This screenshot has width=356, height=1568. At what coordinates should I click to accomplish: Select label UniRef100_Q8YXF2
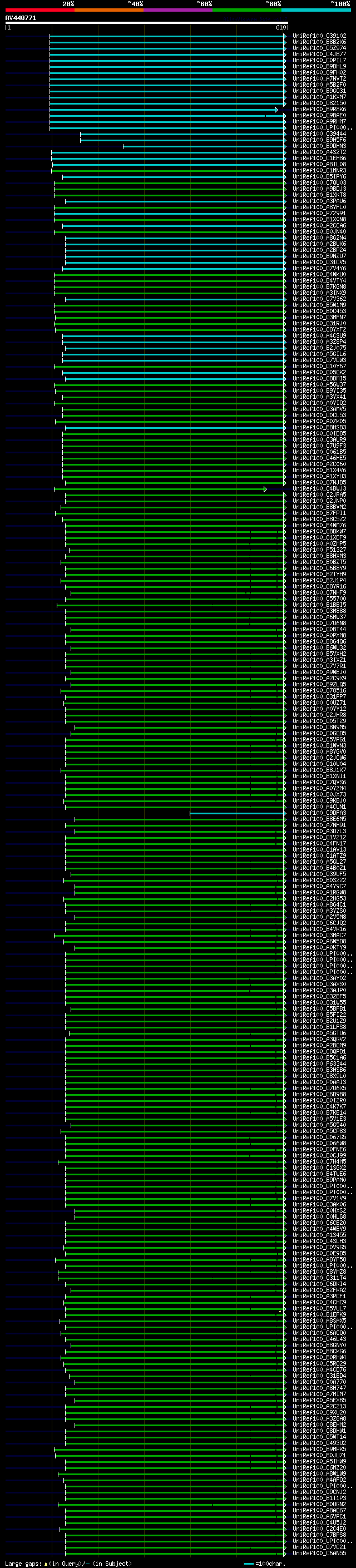point(319,330)
